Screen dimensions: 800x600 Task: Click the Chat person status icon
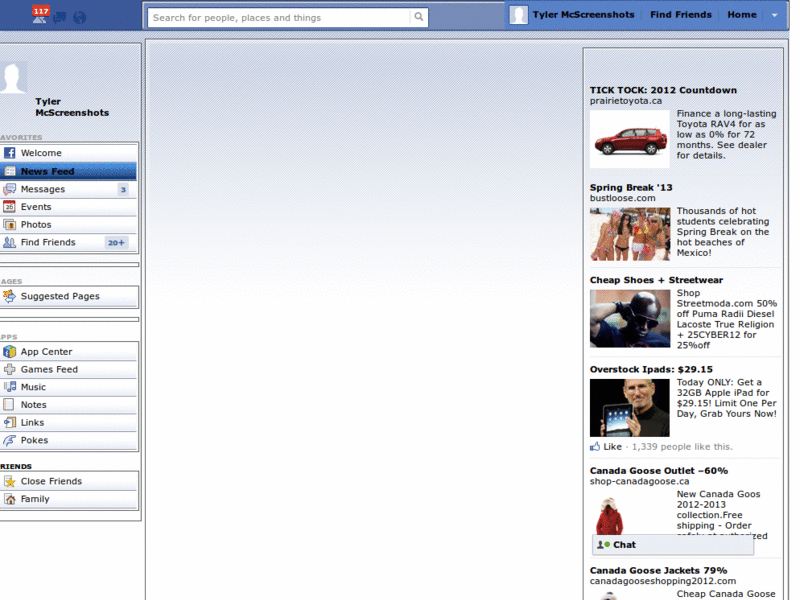pyautogui.click(x=604, y=544)
